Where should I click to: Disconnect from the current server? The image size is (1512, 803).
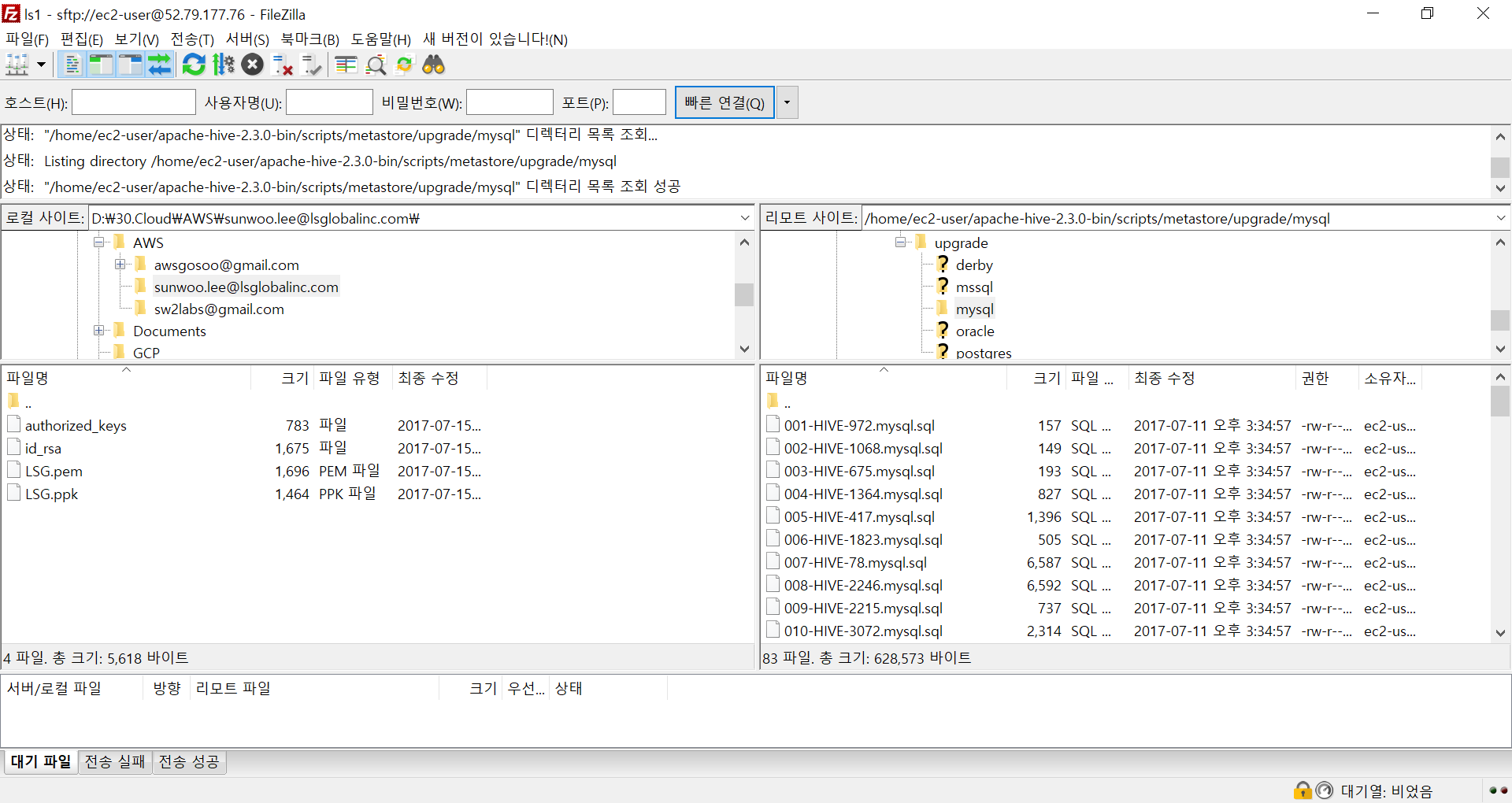[x=283, y=65]
